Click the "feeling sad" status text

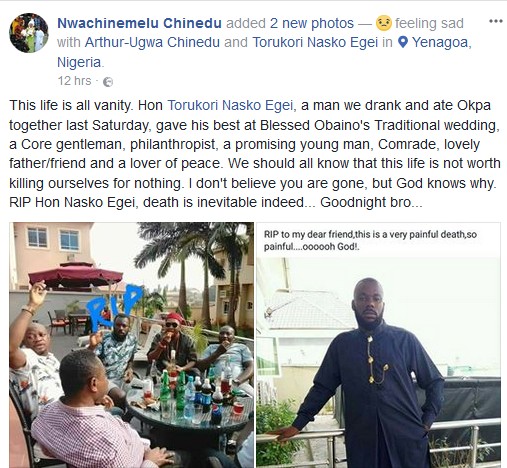tap(429, 23)
